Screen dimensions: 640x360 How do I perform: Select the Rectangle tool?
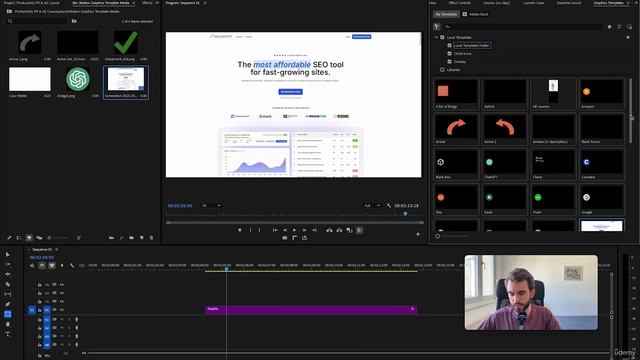[8, 314]
